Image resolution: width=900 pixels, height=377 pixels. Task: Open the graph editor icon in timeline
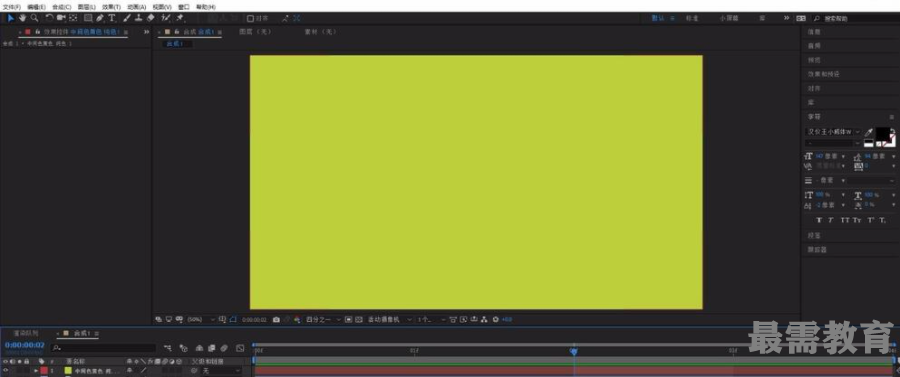point(240,348)
